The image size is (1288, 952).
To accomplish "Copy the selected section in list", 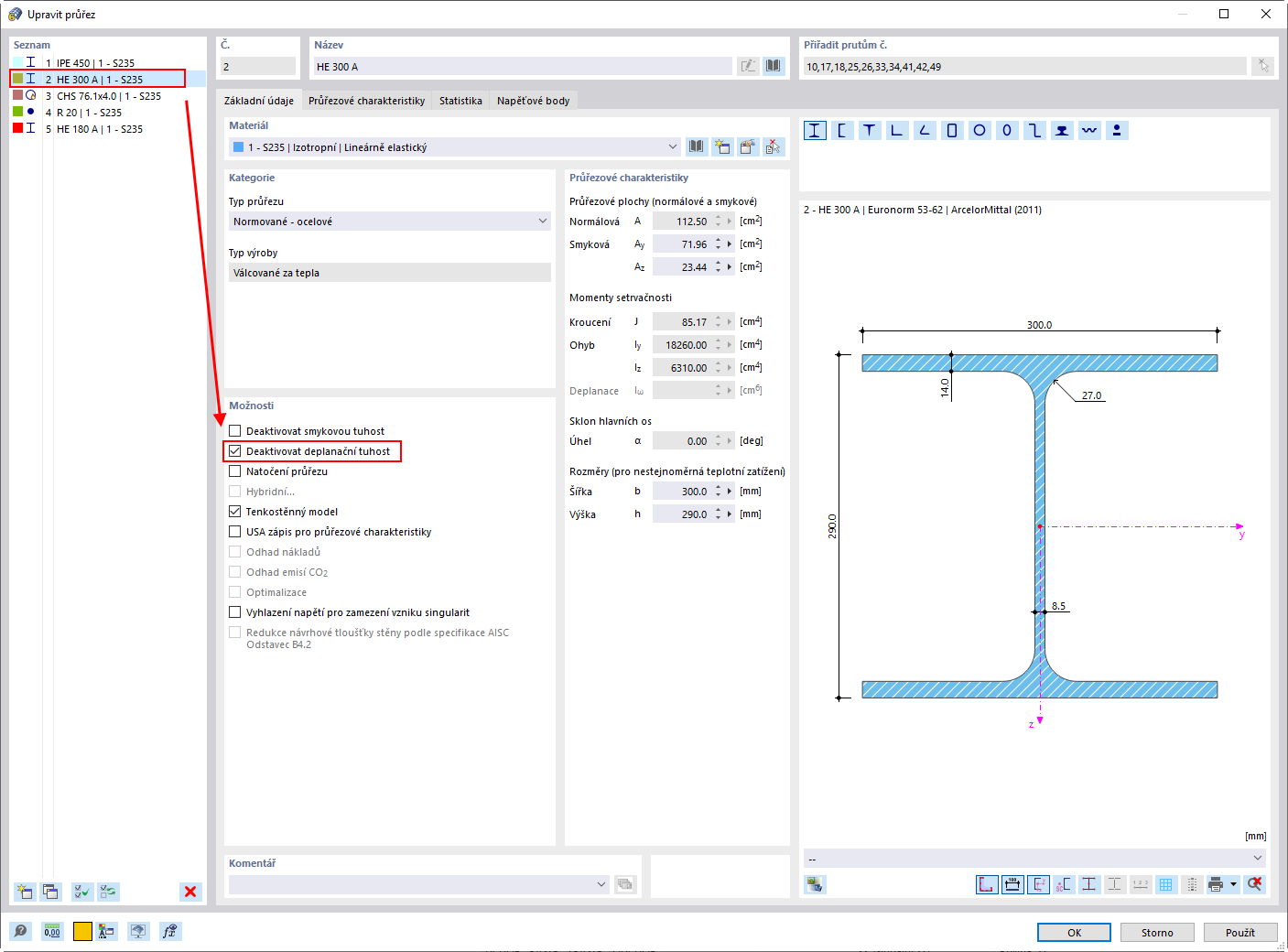I will pyautogui.click(x=50, y=892).
